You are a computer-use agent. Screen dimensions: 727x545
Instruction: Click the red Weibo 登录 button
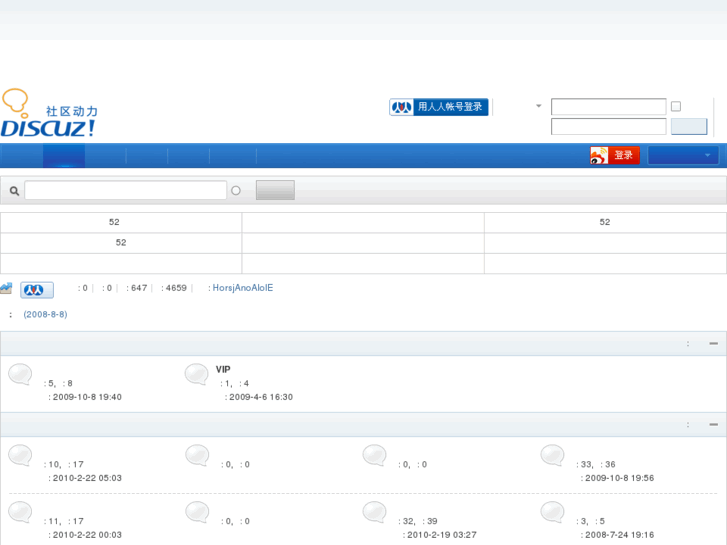click(x=615, y=155)
